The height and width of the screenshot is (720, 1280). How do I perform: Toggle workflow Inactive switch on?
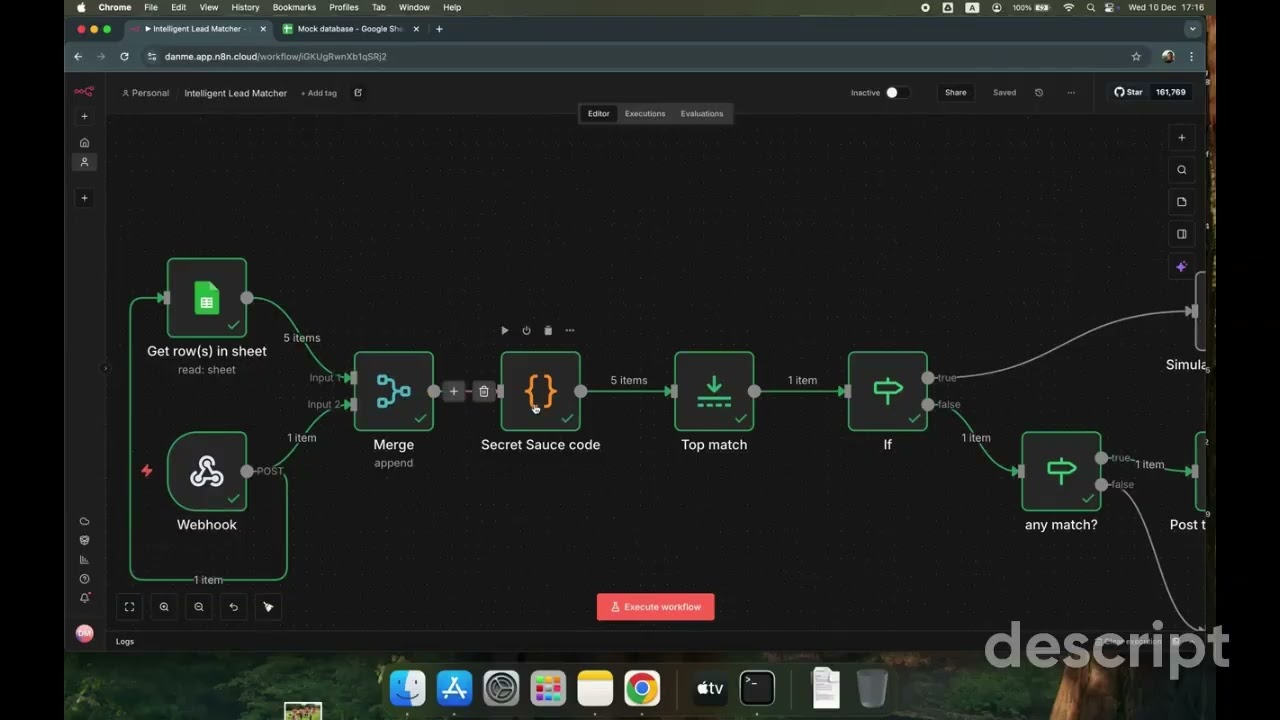pos(897,93)
